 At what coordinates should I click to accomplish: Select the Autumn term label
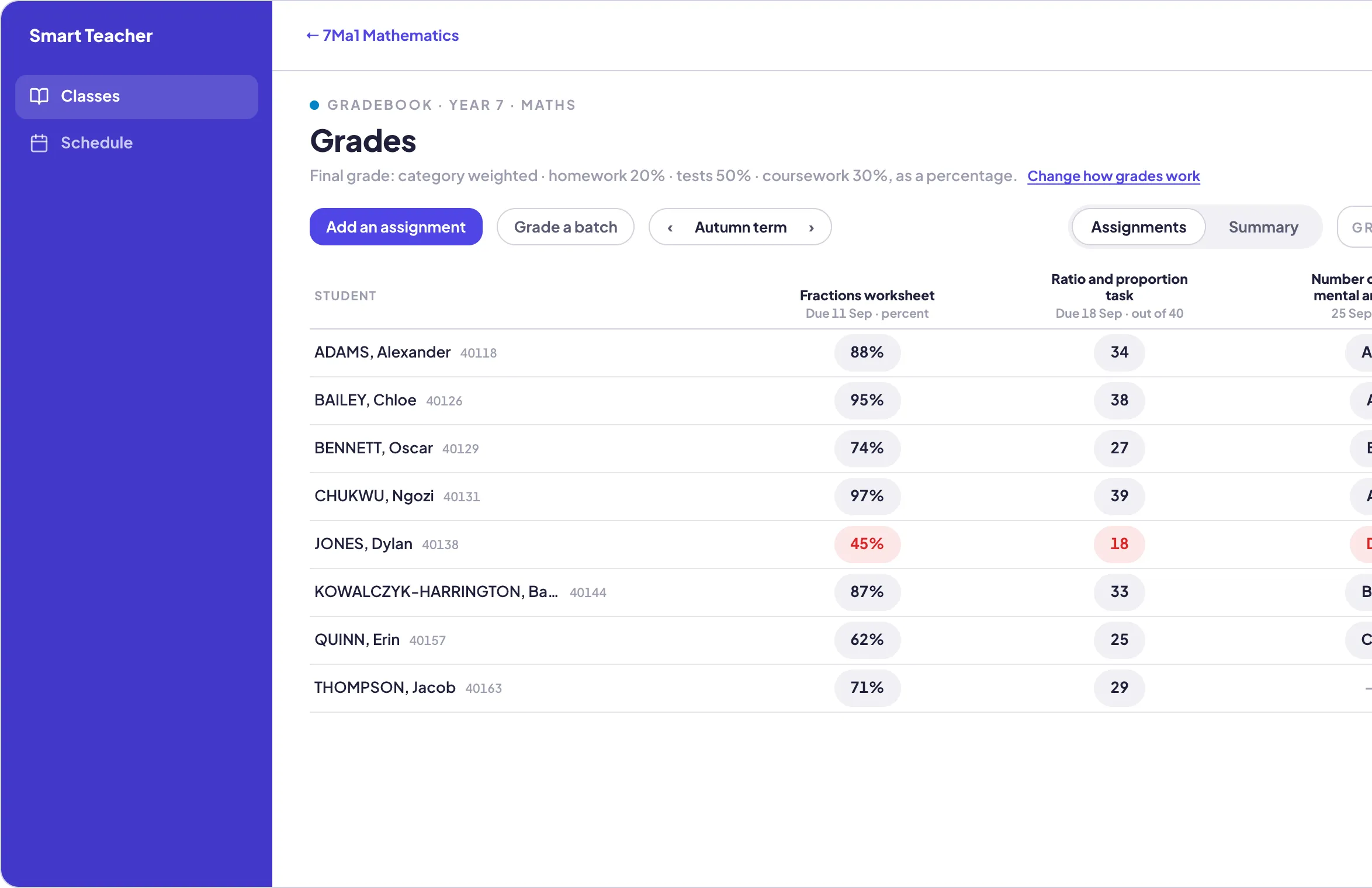[x=740, y=227]
